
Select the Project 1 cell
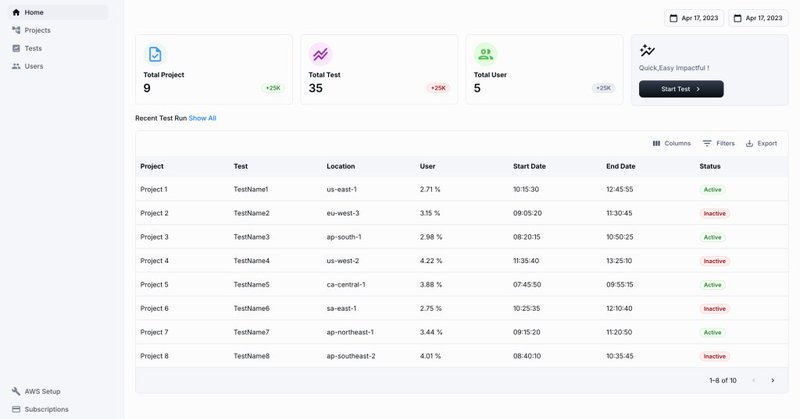pyautogui.click(x=154, y=189)
